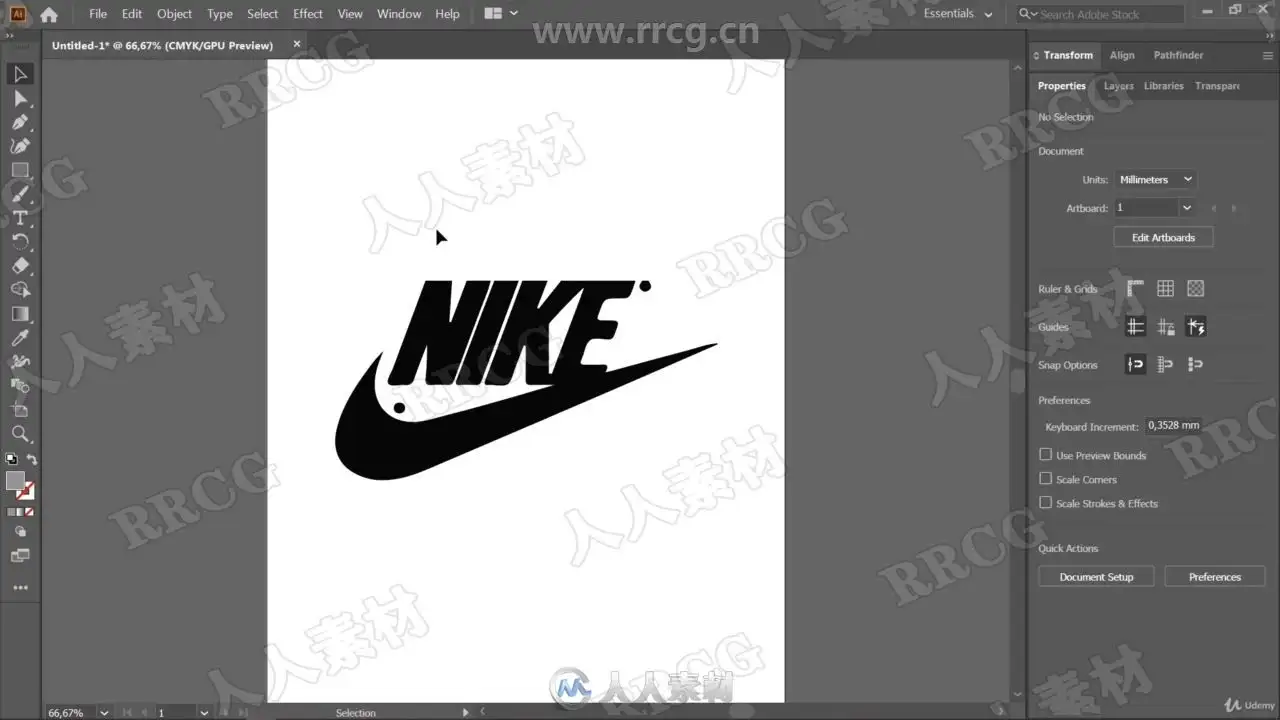
Task: Enable Scale Corners checkbox
Action: [x=1045, y=479]
